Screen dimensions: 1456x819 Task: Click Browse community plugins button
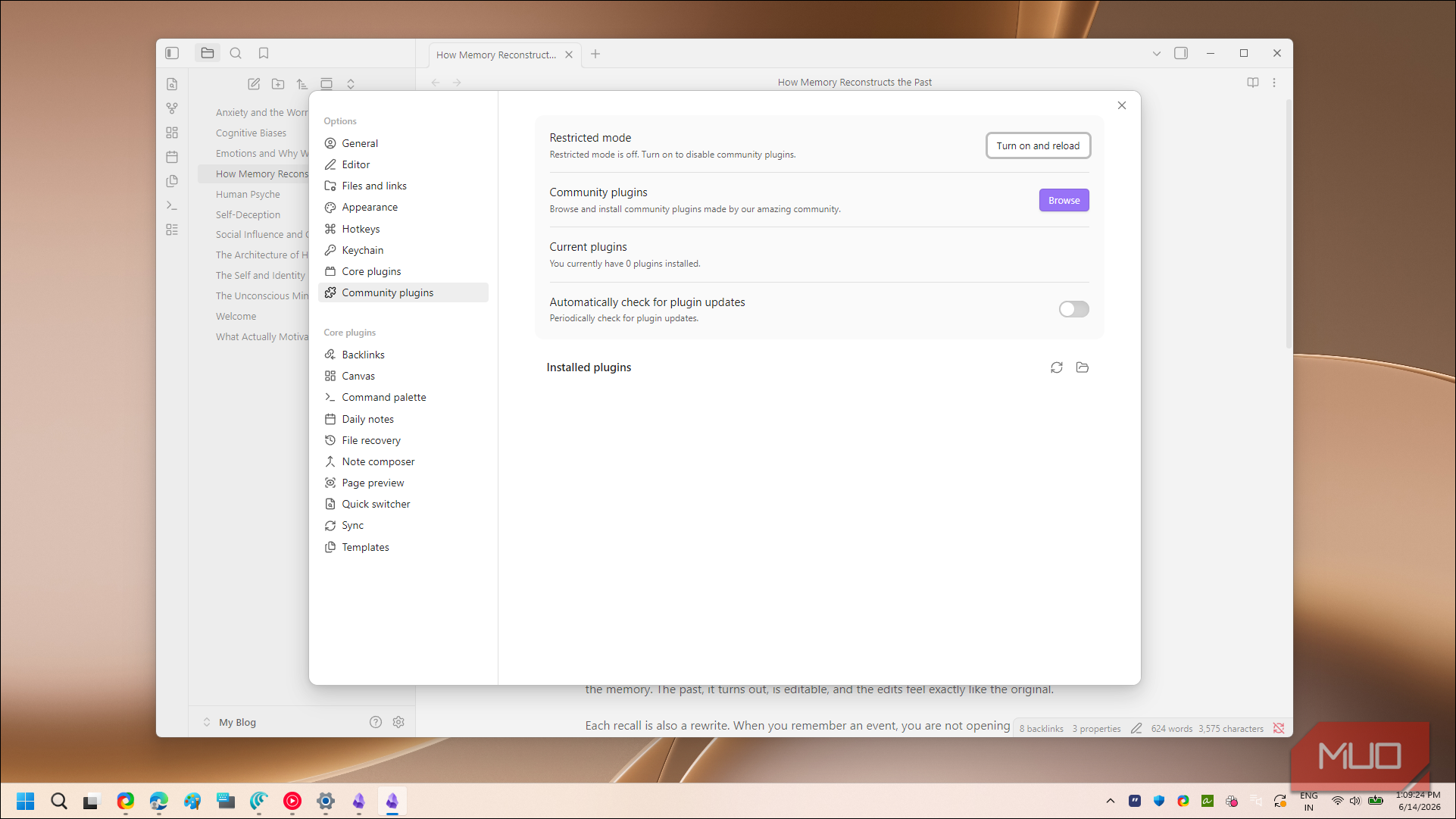[x=1064, y=200]
